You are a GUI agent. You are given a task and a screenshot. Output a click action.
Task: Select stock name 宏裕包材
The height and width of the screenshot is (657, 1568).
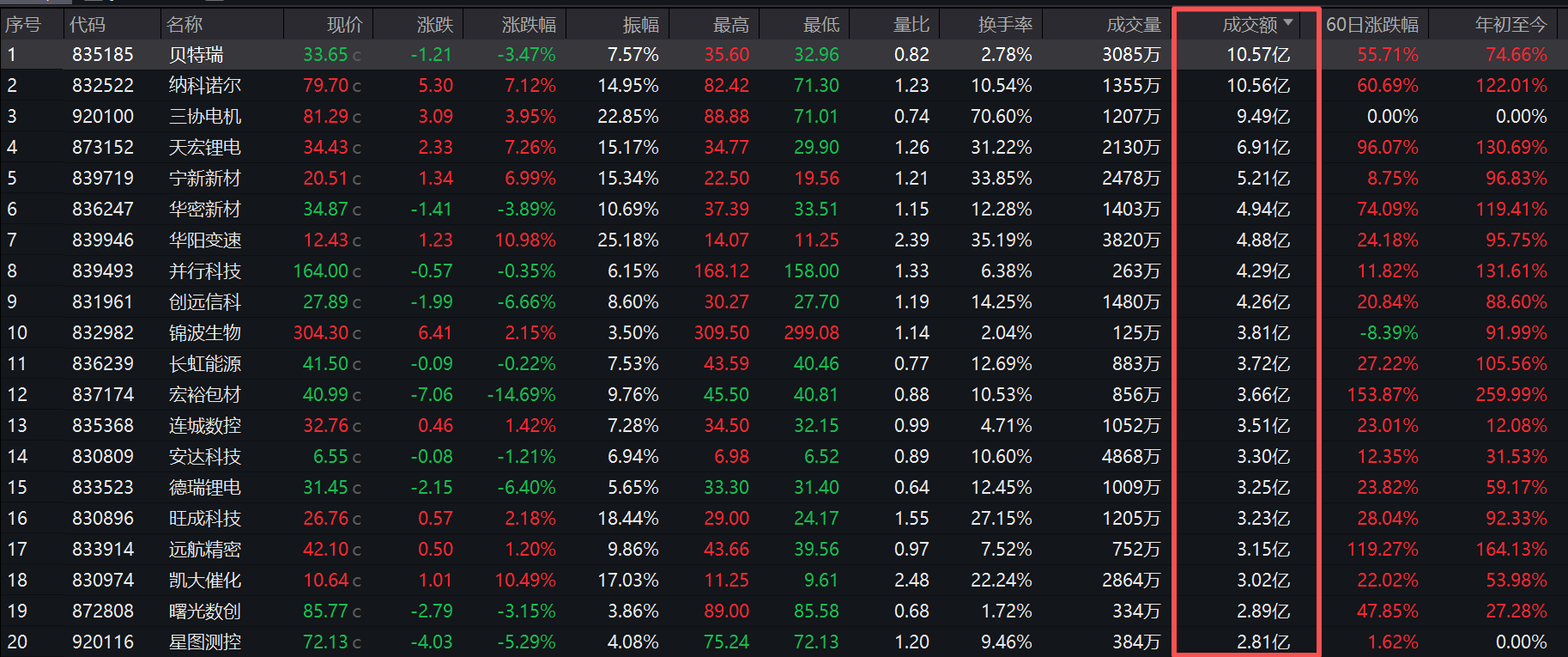[205, 395]
